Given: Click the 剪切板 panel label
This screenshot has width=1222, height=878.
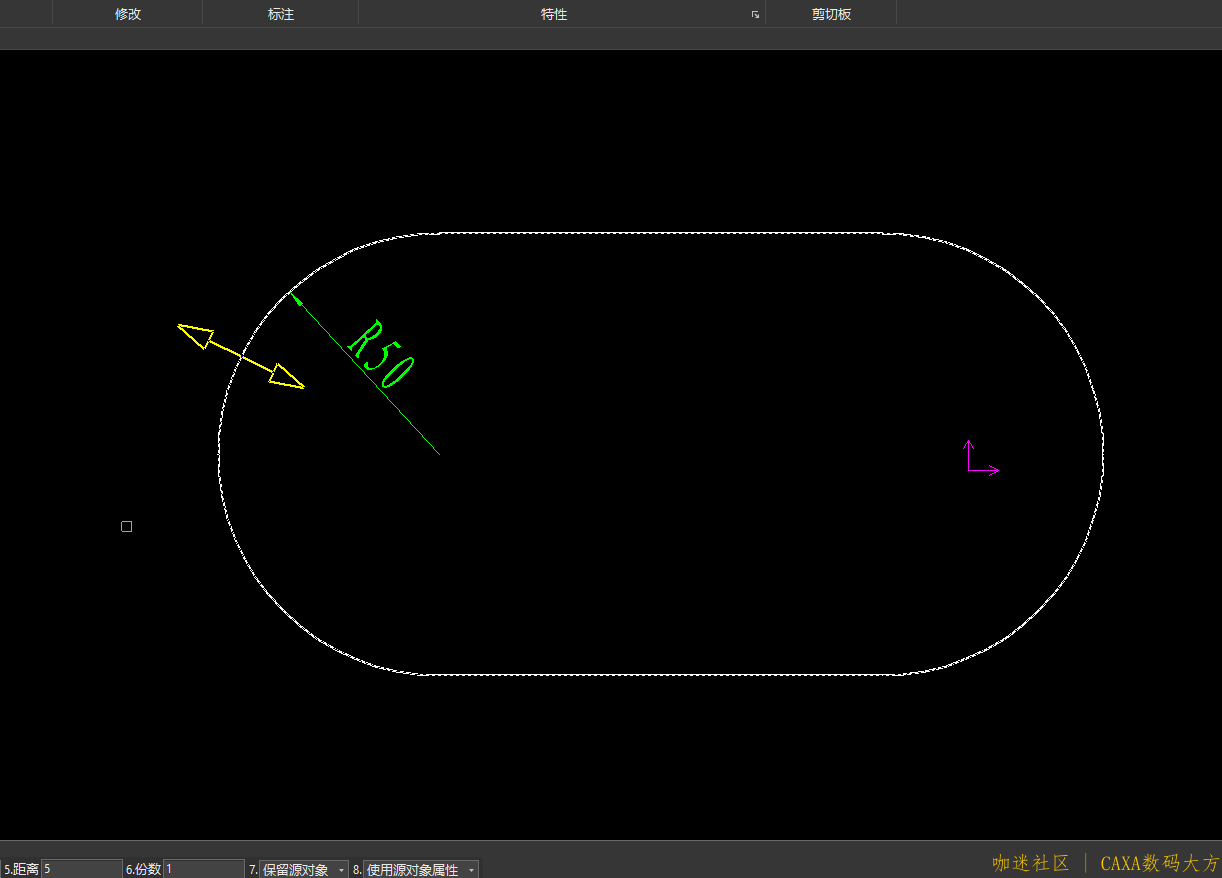Looking at the screenshot, I should click(831, 14).
